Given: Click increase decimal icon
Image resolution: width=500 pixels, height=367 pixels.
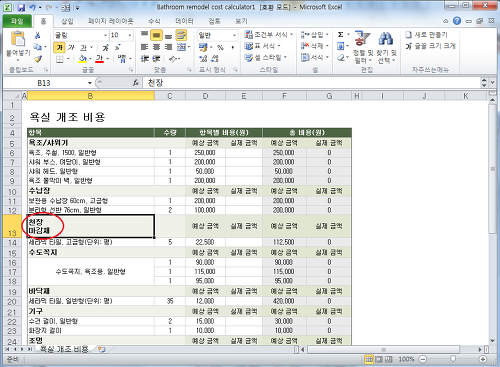Looking at the screenshot, I should (203, 59).
